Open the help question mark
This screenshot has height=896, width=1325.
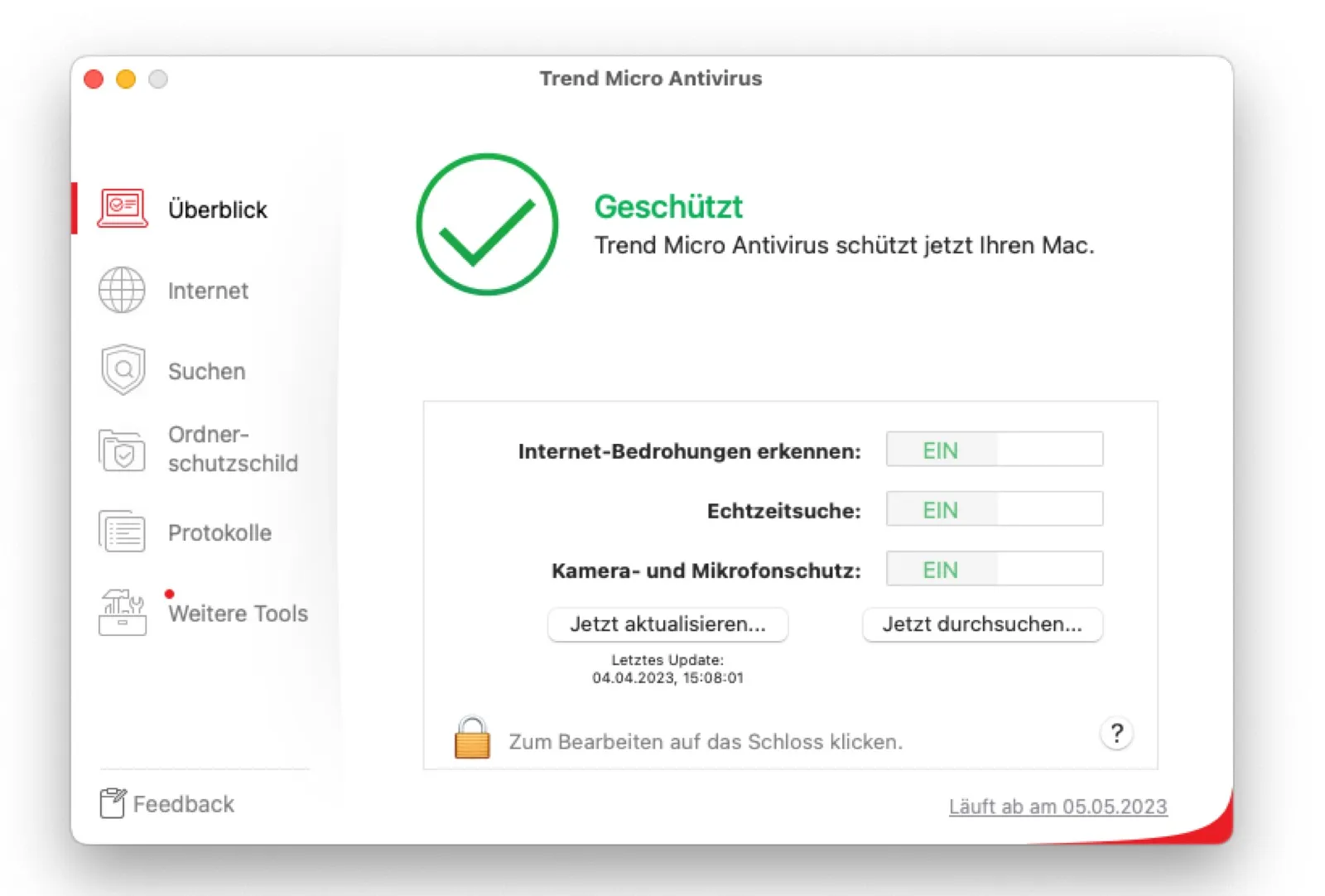pos(1116,734)
